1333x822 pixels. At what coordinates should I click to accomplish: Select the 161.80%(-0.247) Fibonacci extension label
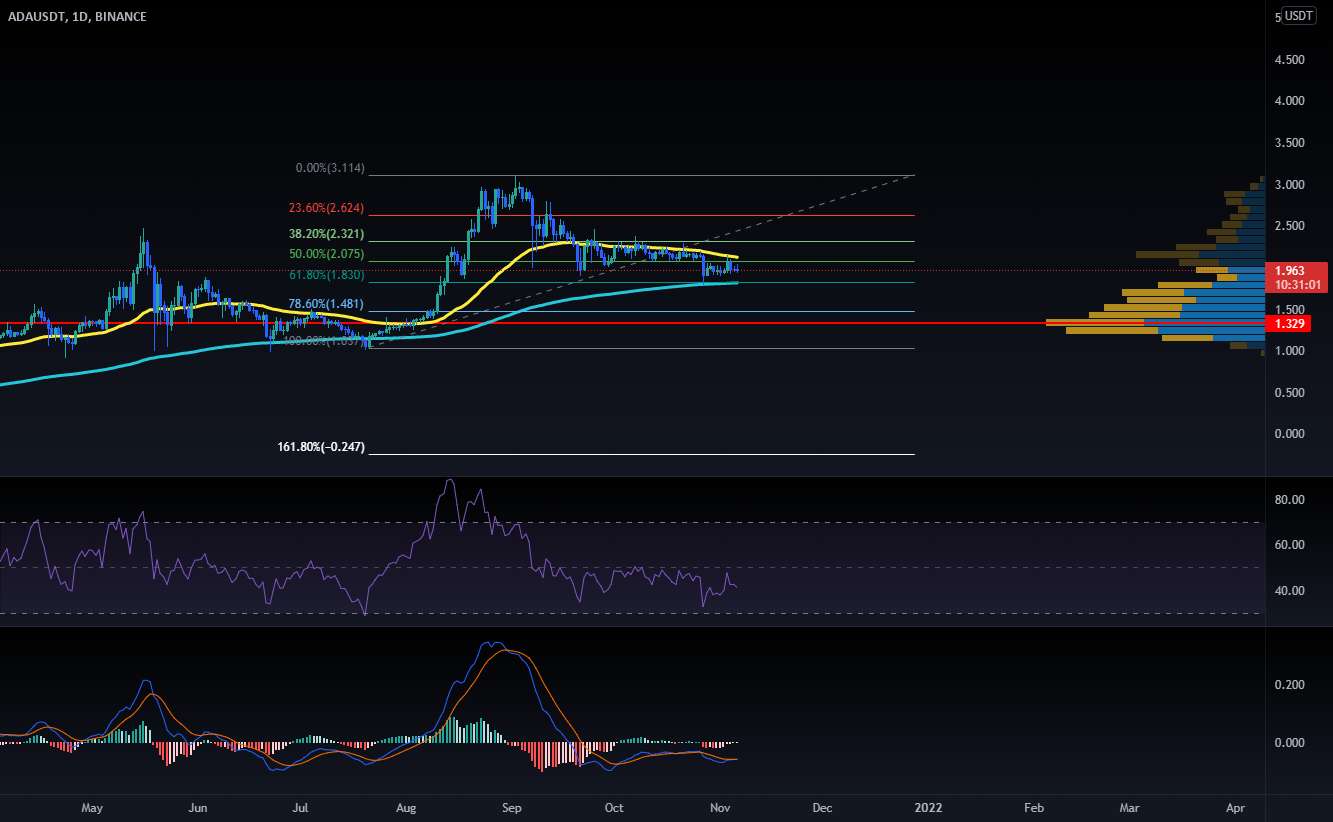[x=321, y=447]
